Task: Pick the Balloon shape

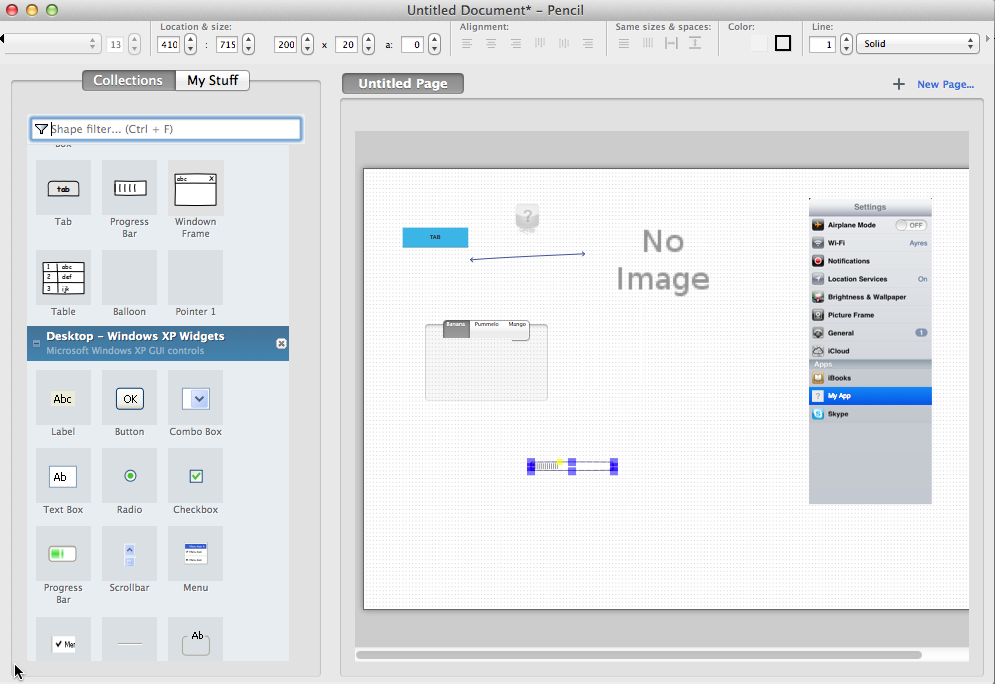Action: coord(129,278)
